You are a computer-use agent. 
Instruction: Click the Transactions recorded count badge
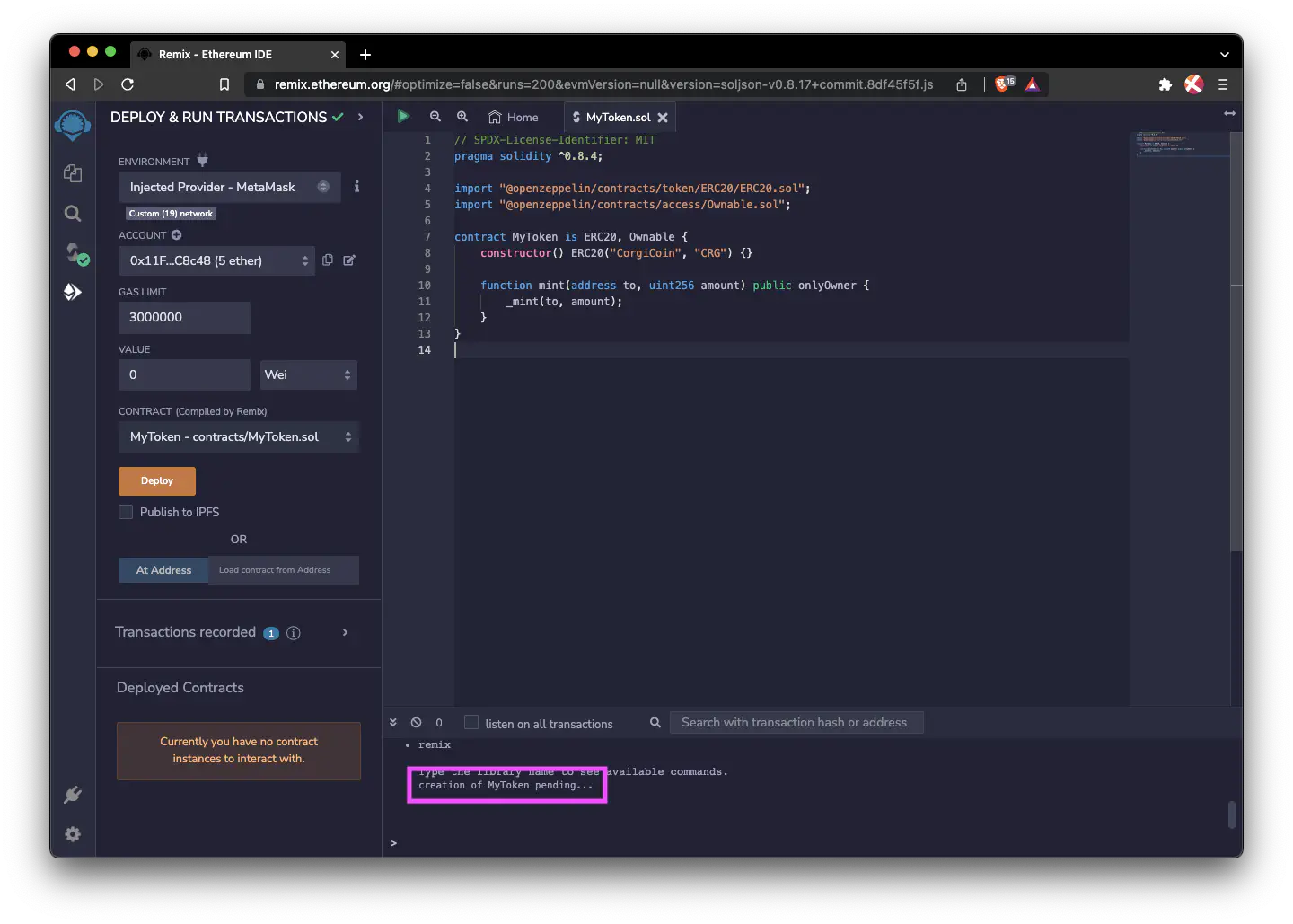click(271, 633)
